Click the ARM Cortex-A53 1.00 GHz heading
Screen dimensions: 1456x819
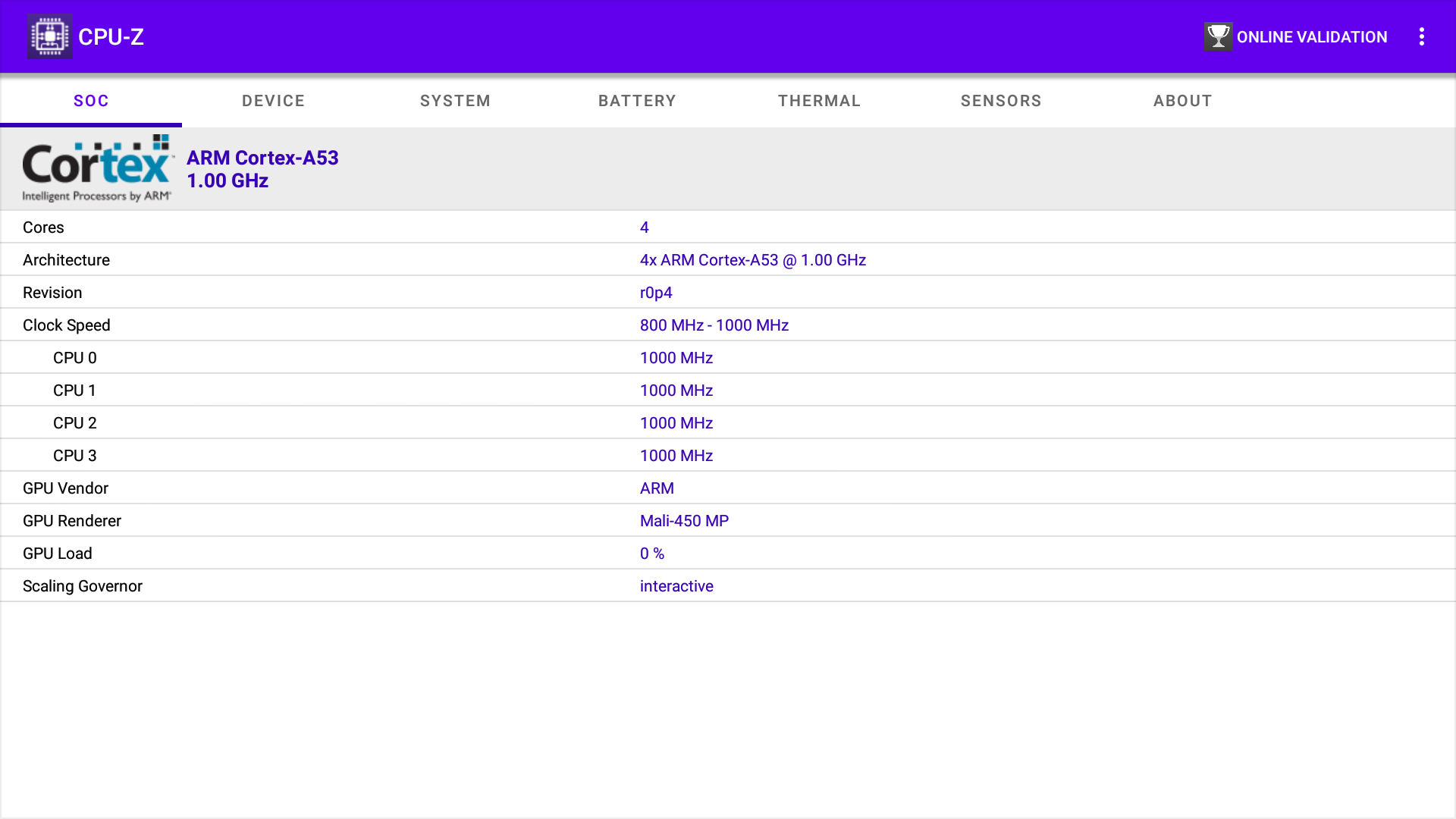262,169
